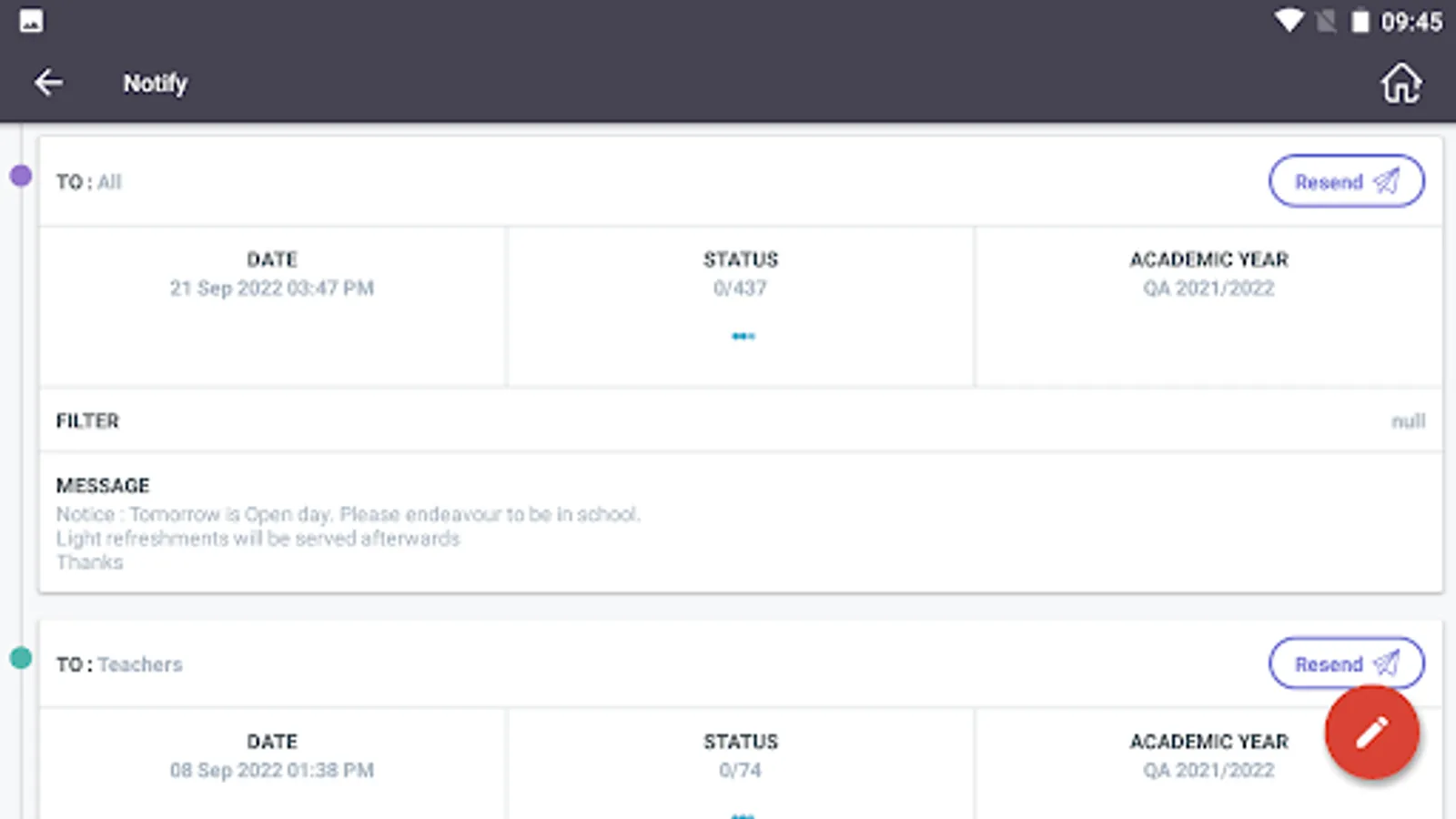Screen dimensions: 1456x819
Task: Open the home screen icon
Action: tap(1400, 84)
